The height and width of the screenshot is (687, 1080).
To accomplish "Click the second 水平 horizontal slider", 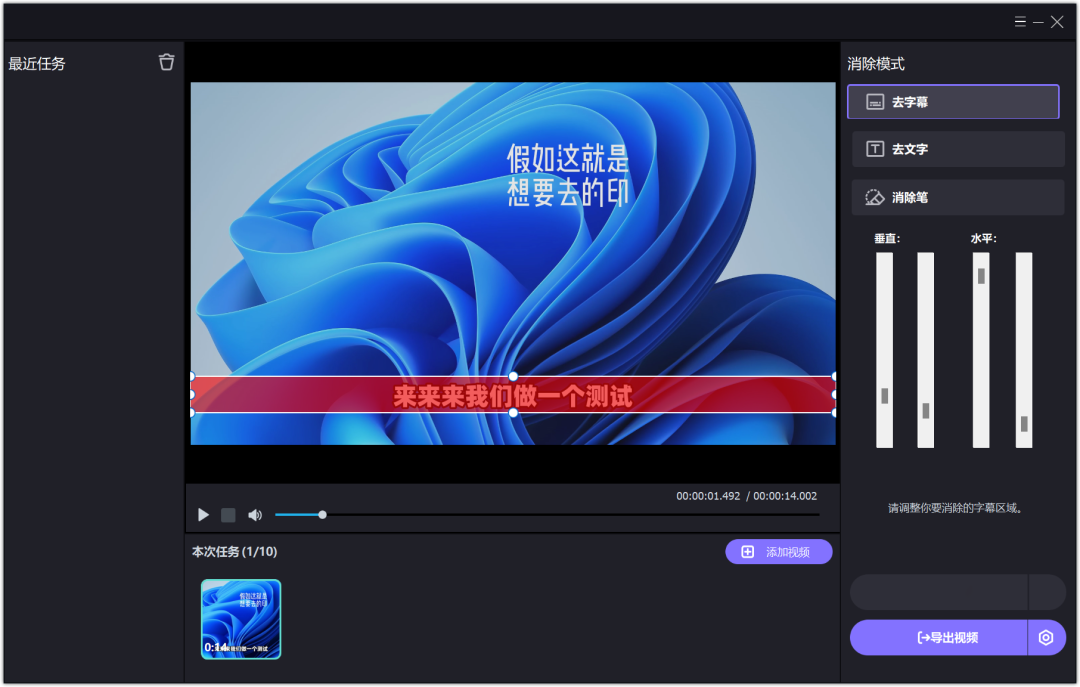I will click(1024, 350).
